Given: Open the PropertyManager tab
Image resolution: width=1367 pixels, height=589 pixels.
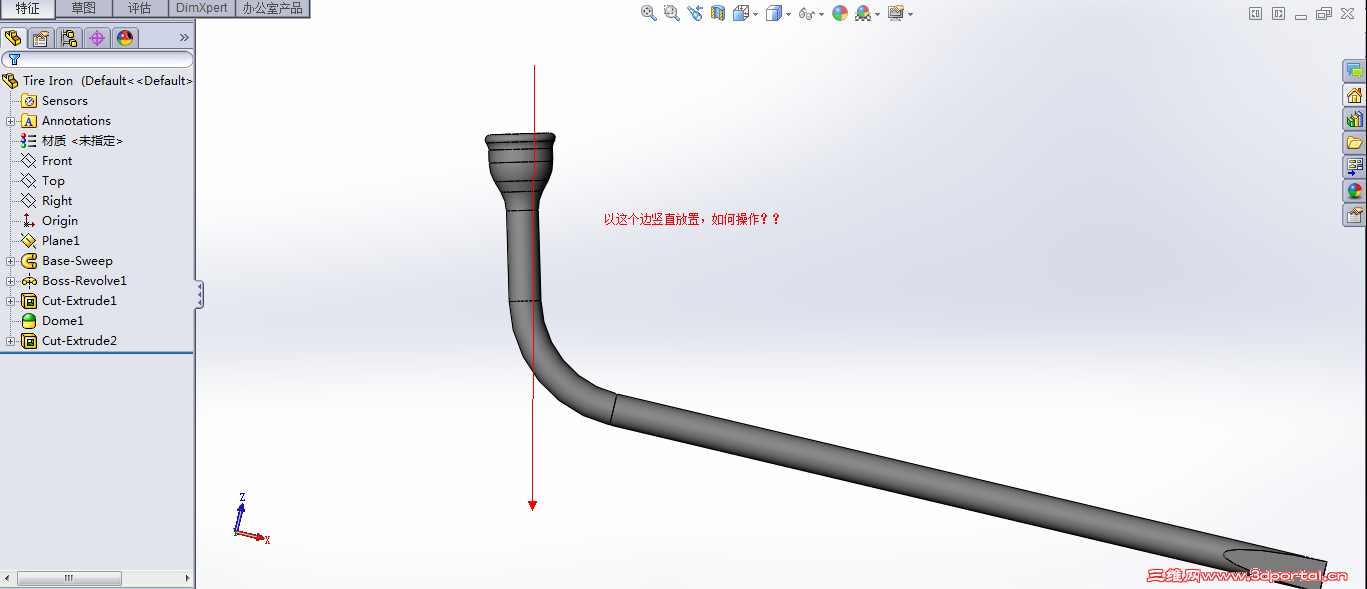Looking at the screenshot, I should [41, 38].
